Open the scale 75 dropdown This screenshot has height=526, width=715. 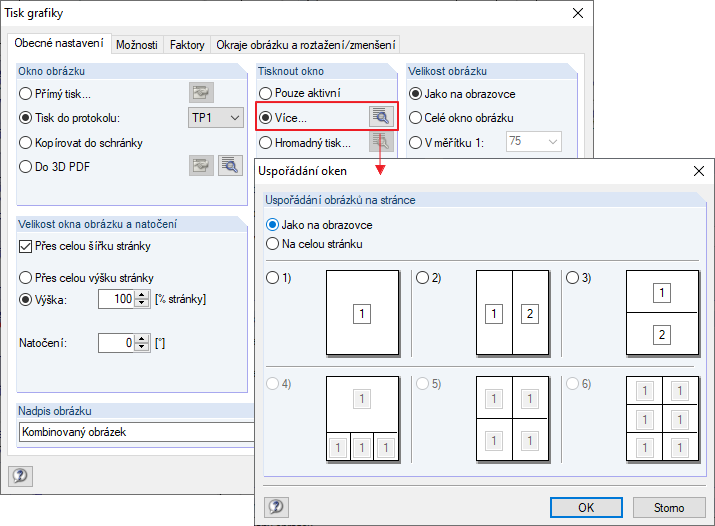[x=534, y=143]
